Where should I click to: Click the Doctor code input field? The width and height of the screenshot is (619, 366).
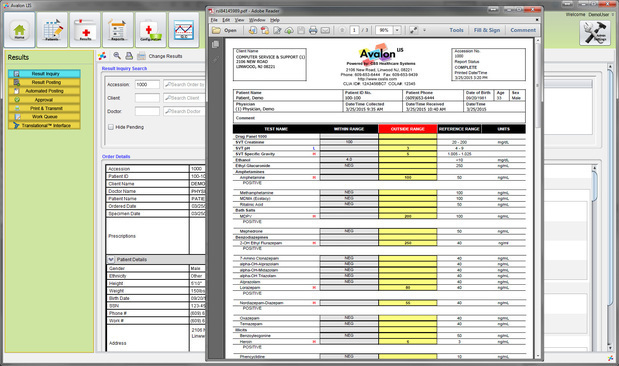pyautogui.click(x=147, y=111)
